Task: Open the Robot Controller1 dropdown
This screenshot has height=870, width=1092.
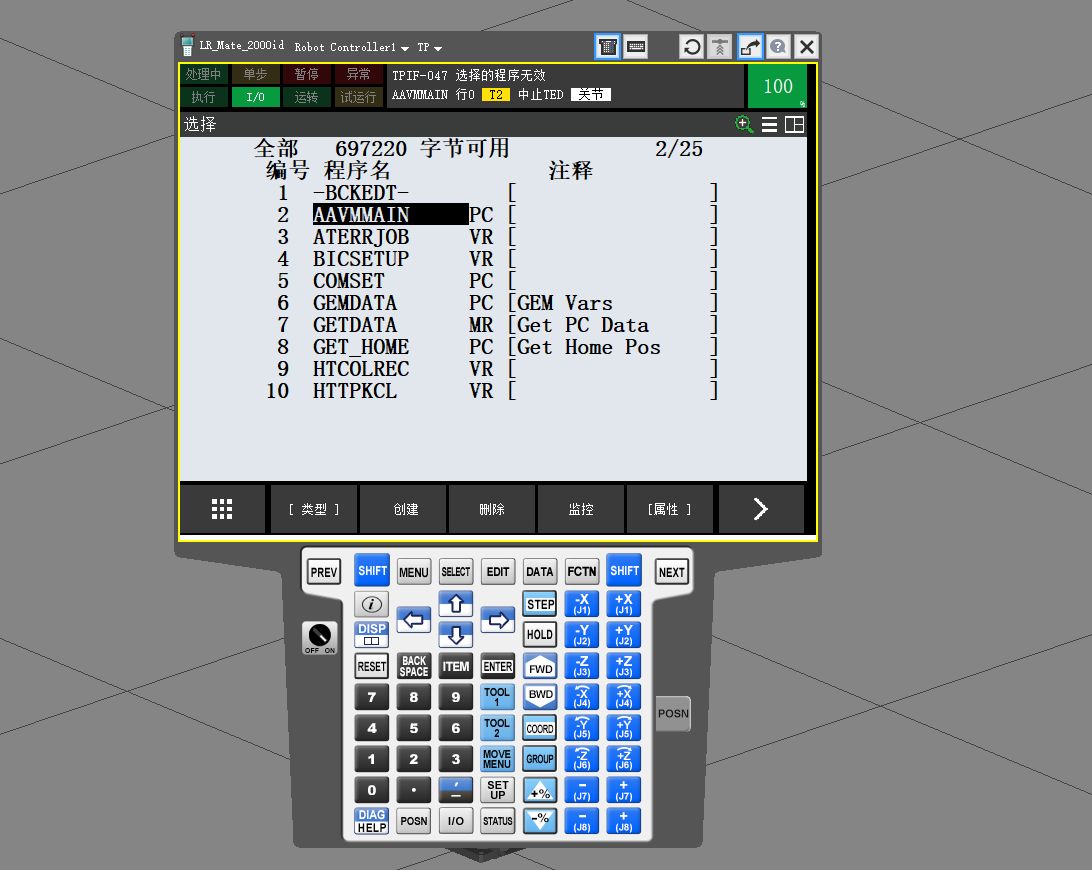Action: tap(351, 47)
